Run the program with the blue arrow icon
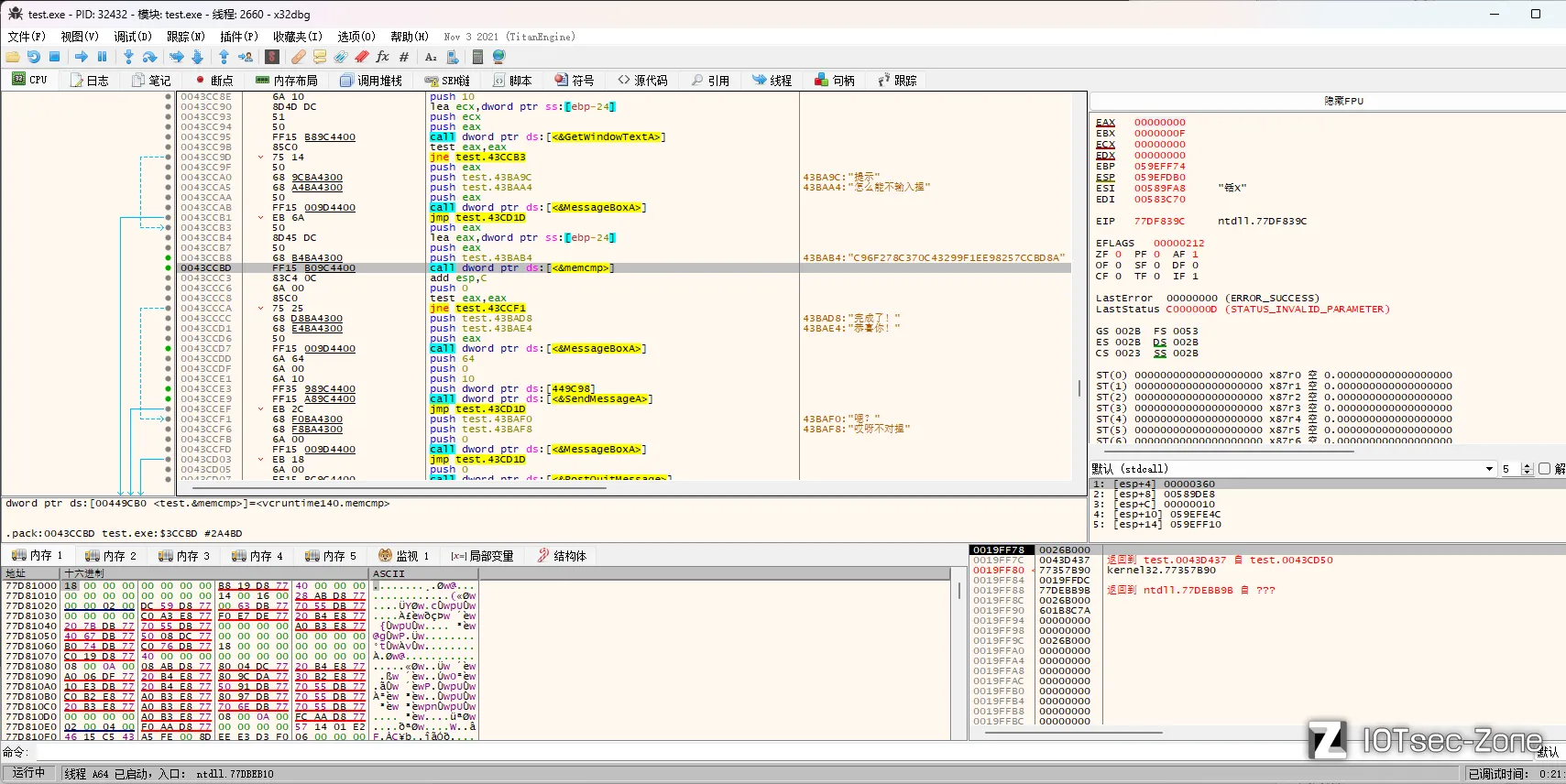The image size is (1566, 784). [82, 57]
